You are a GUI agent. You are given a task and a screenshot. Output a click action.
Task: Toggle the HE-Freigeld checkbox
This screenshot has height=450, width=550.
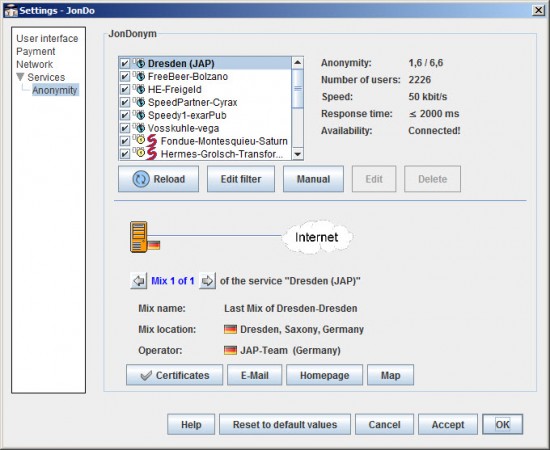[x=125, y=89]
